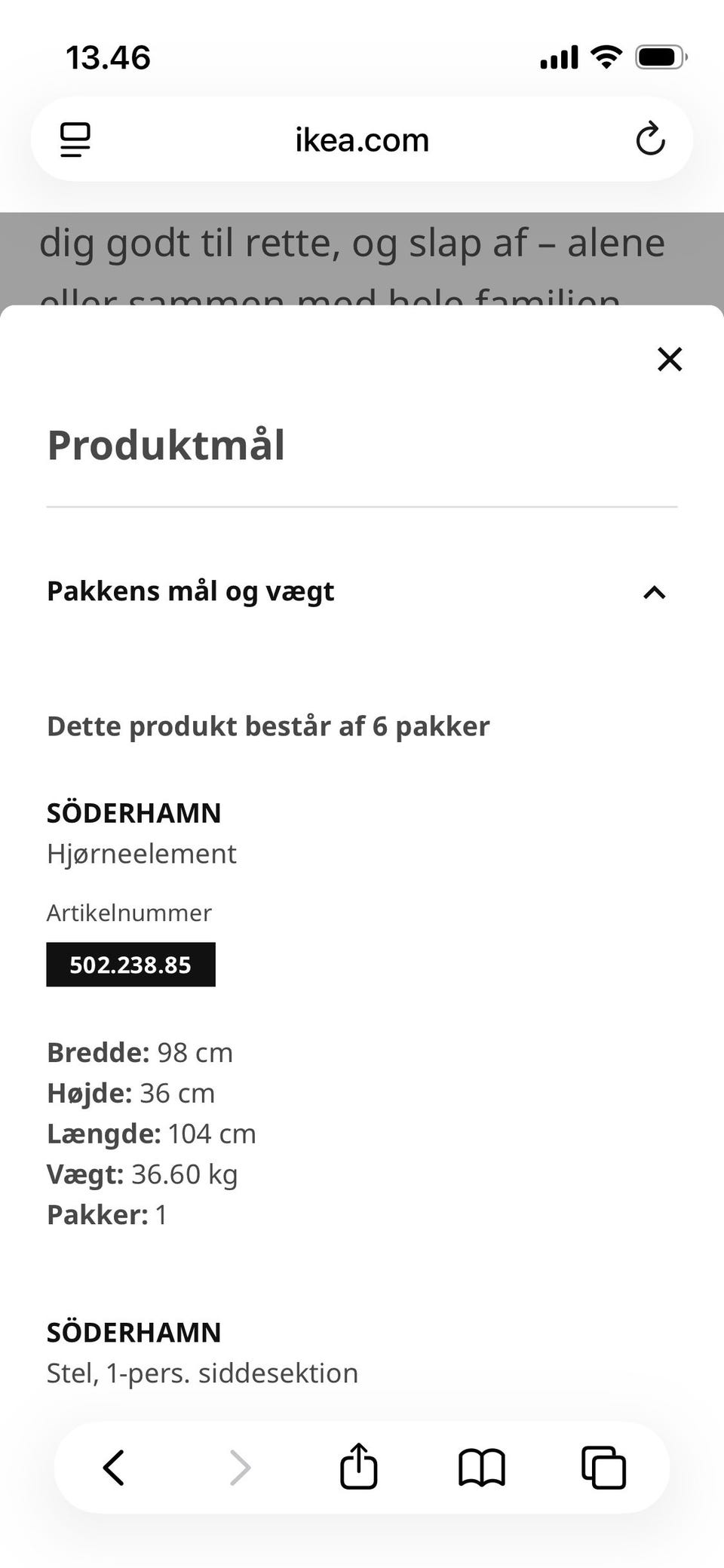Tap the Pakkens mål og vægt header
The width and height of the screenshot is (724, 1568).
pos(191,591)
